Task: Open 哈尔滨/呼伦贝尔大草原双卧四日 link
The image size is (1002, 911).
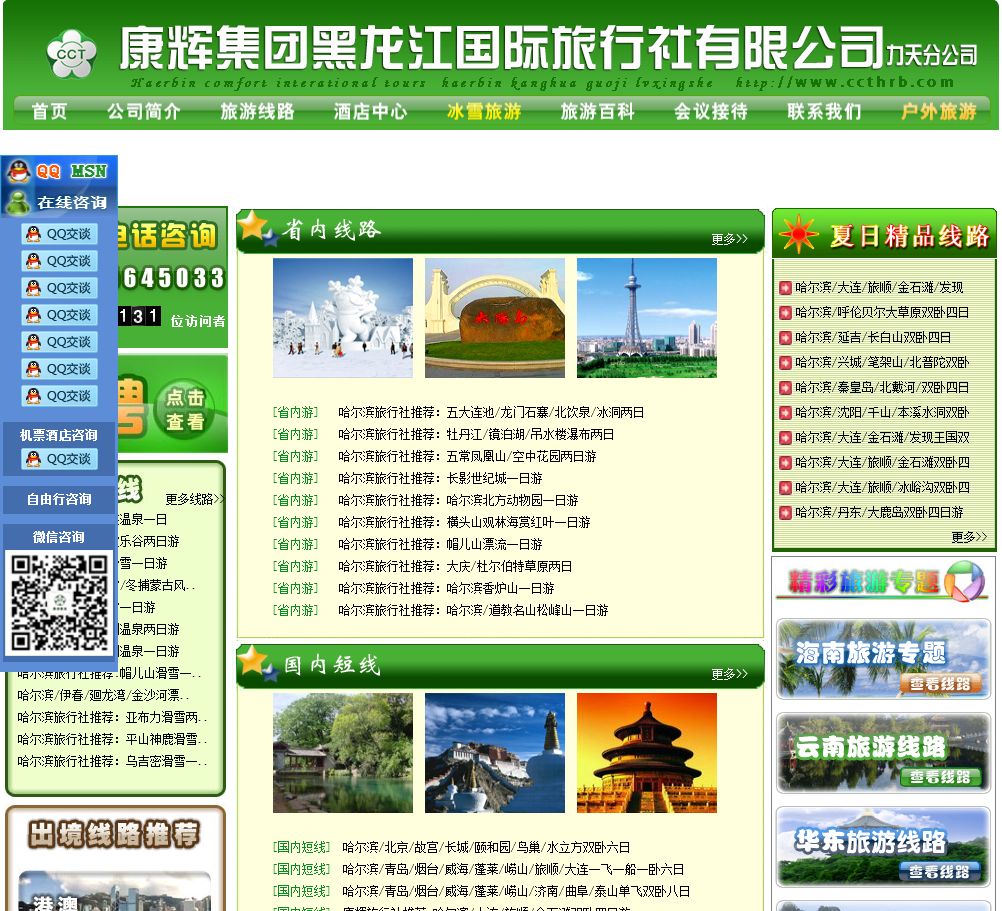Action: (x=882, y=312)
